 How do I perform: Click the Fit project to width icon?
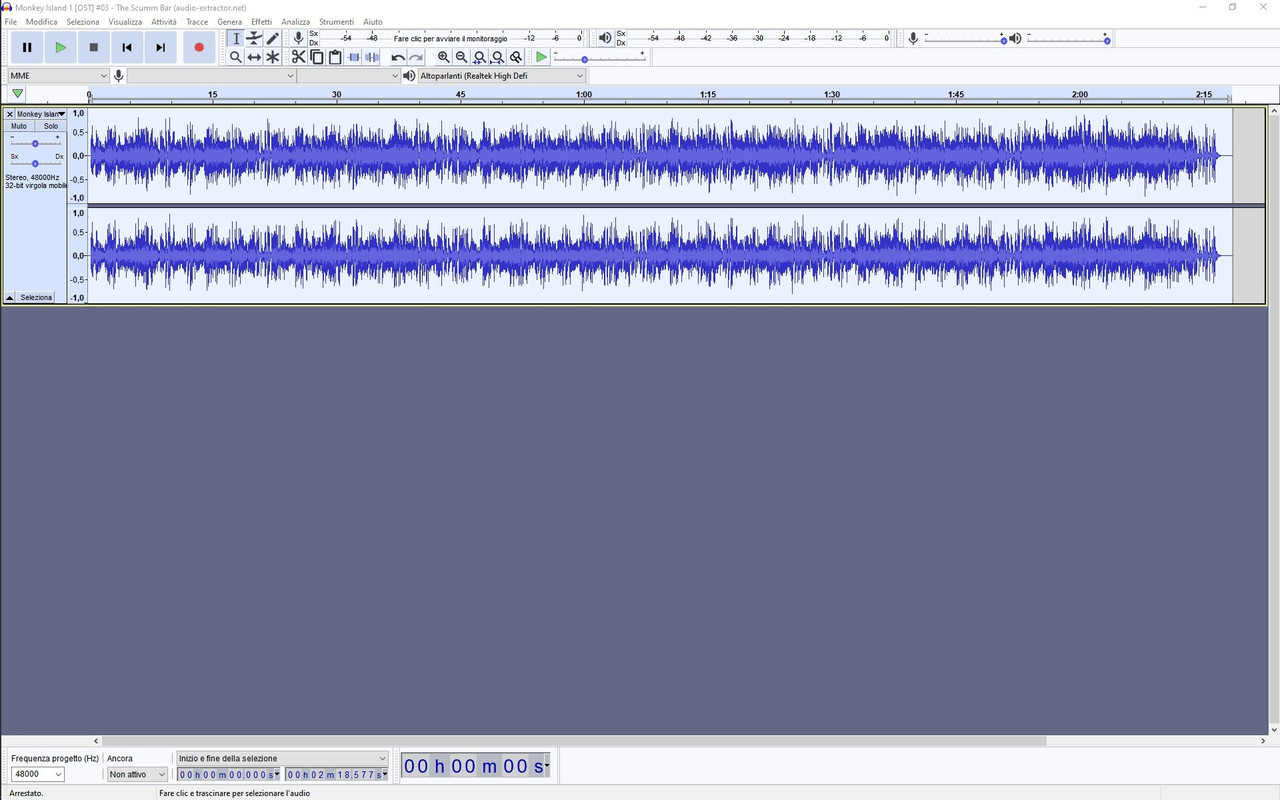[498, 57]
